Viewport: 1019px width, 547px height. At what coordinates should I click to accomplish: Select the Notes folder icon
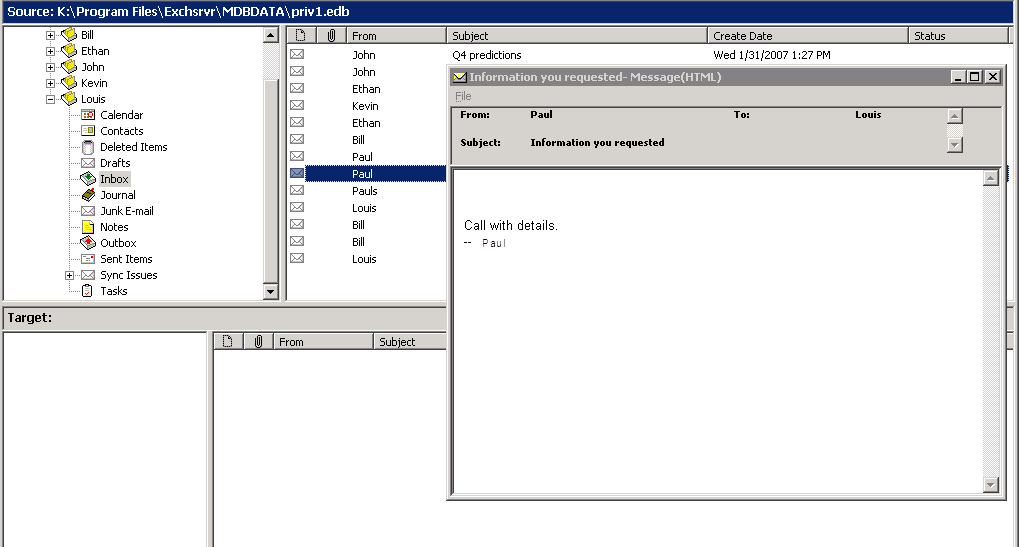[88, 227]
